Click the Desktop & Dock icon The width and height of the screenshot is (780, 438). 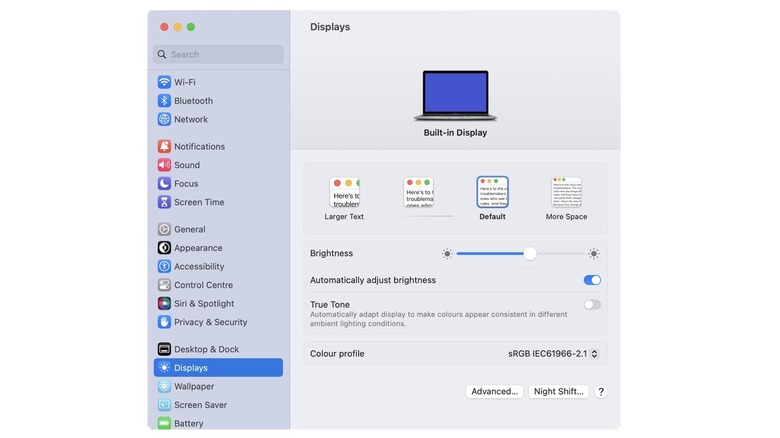point(164,349)
